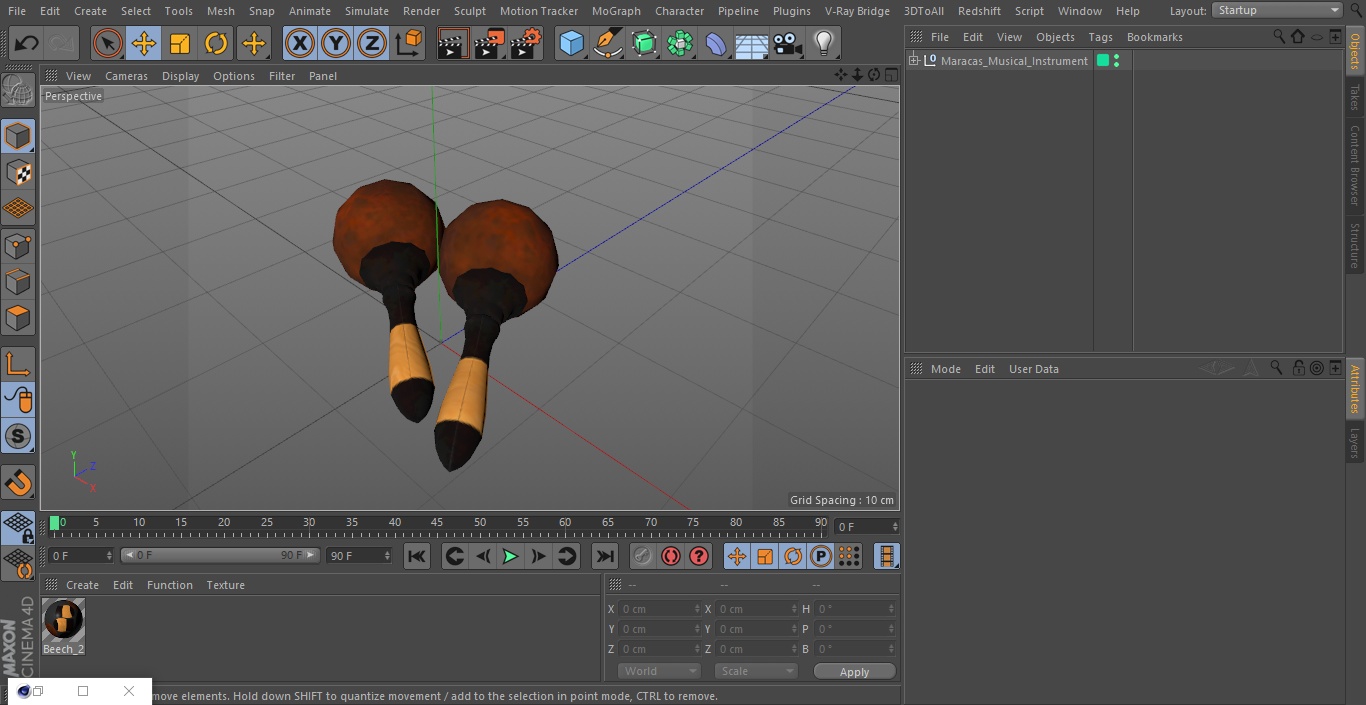Play animation forward

tap(510, 556)
